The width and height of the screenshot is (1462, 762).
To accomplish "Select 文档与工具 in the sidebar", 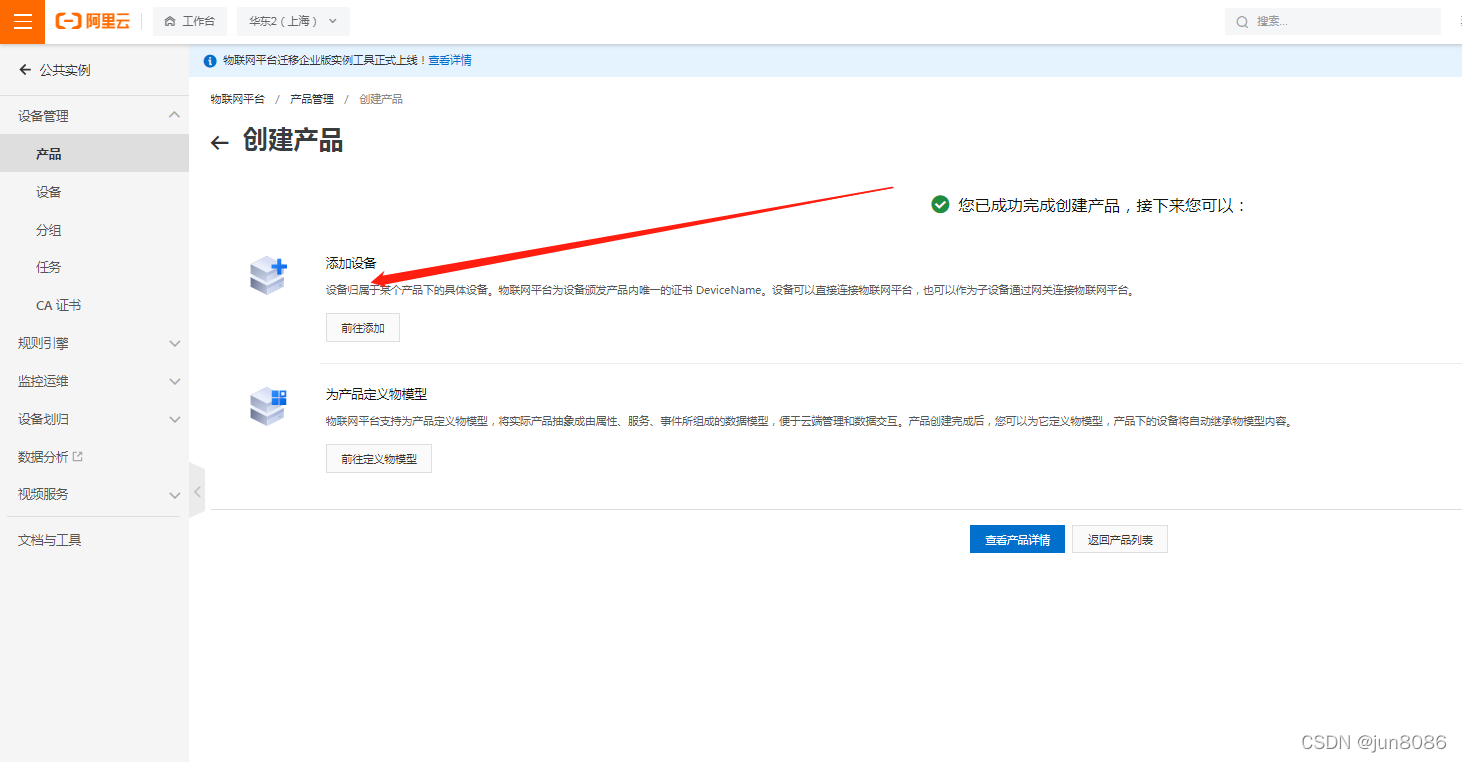I will (x=49, y=539).
